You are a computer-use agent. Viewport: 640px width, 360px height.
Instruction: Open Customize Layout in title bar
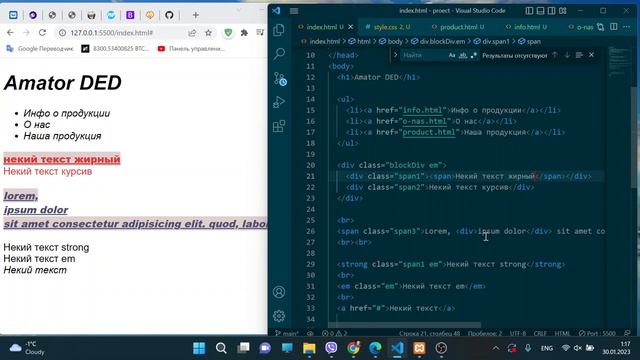563,11
